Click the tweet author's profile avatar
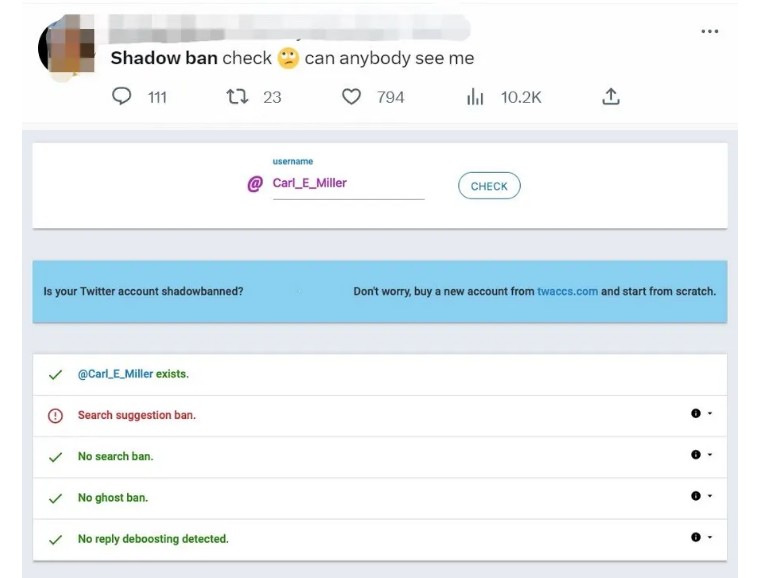Viewport: 760px width, 578px height. pyautogui.click(x=67, y=47)
